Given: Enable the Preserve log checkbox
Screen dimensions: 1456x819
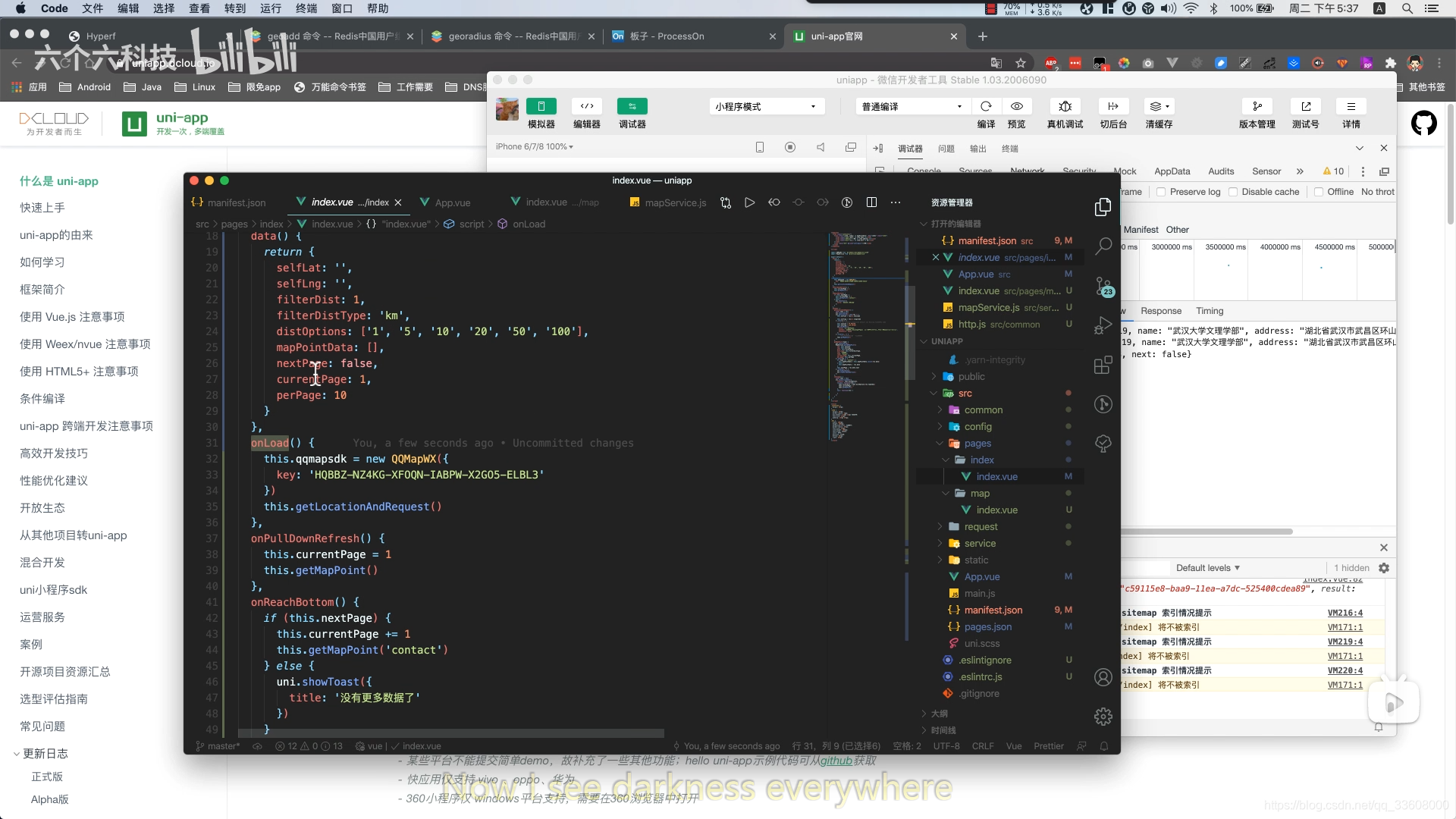Looking at the screenshot, I should (x=1161, y=192).
